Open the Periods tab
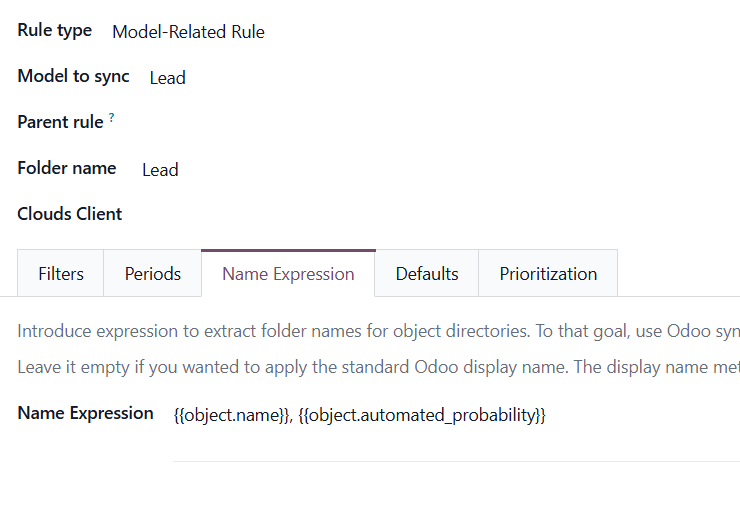Viewport: 740px width, 513px height. [153, 274]
